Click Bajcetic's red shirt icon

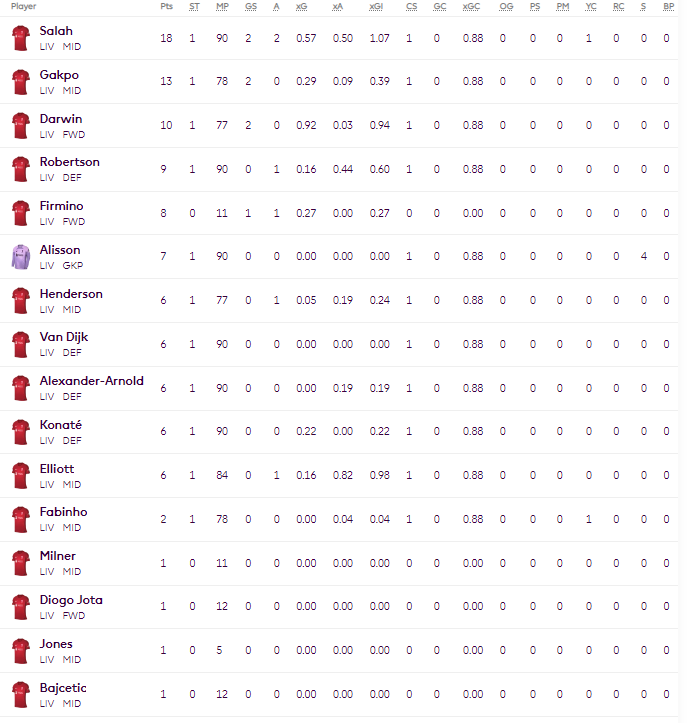(x=20, y=694)
